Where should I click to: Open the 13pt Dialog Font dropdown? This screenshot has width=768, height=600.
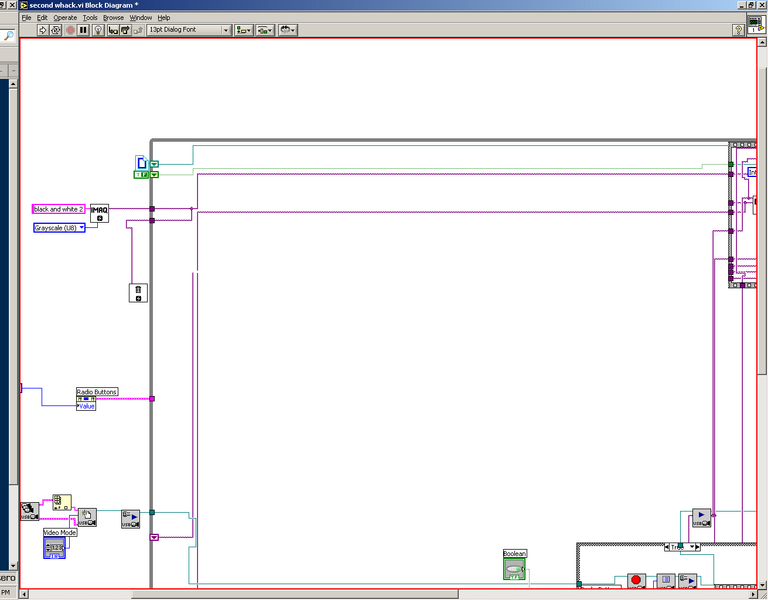point(189,30)
